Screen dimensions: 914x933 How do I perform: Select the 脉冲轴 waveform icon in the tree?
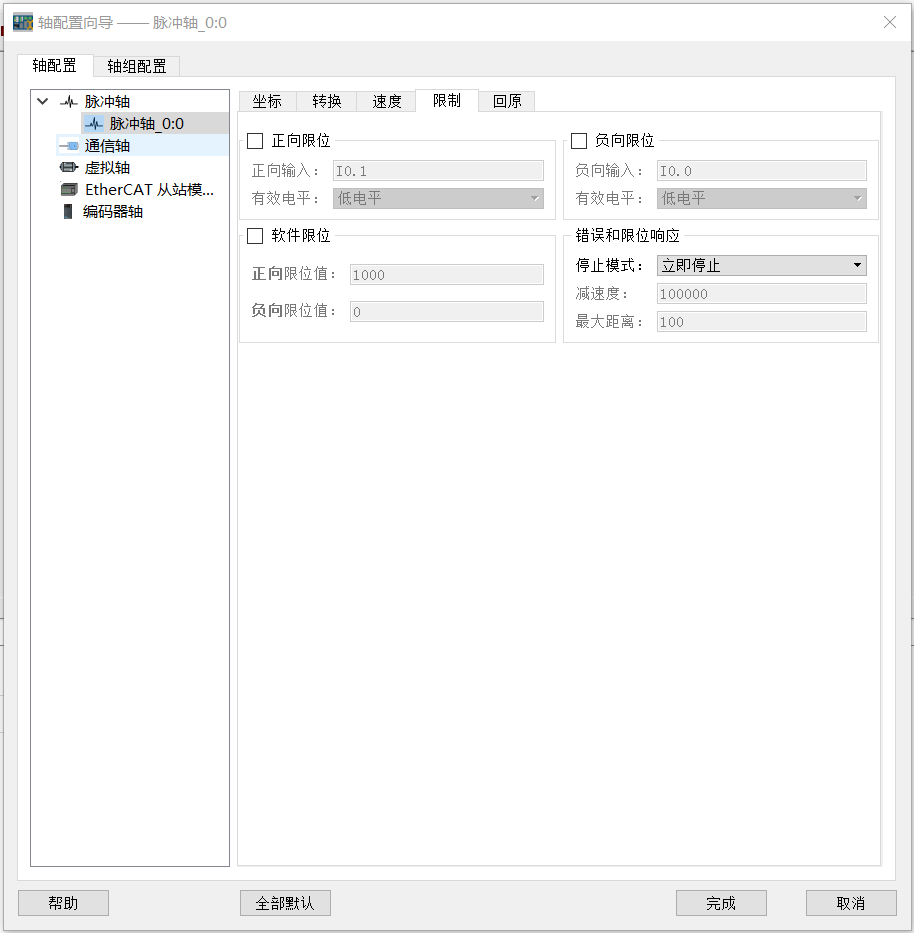click(69, 100)
